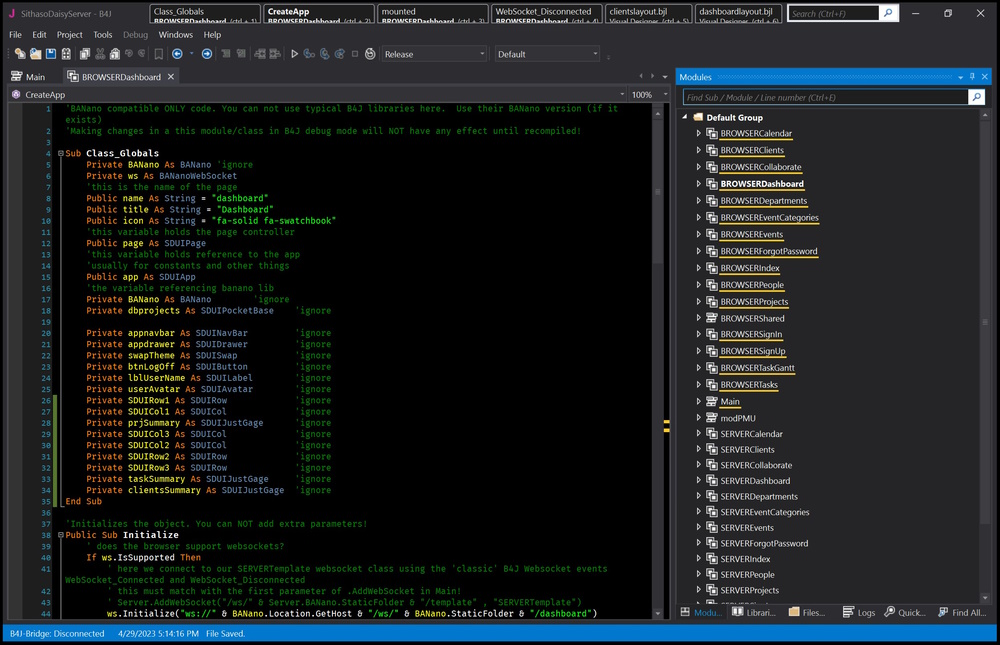
Task: Switch to the Libraries bottom tab
Action: click(x=754, y=612)
